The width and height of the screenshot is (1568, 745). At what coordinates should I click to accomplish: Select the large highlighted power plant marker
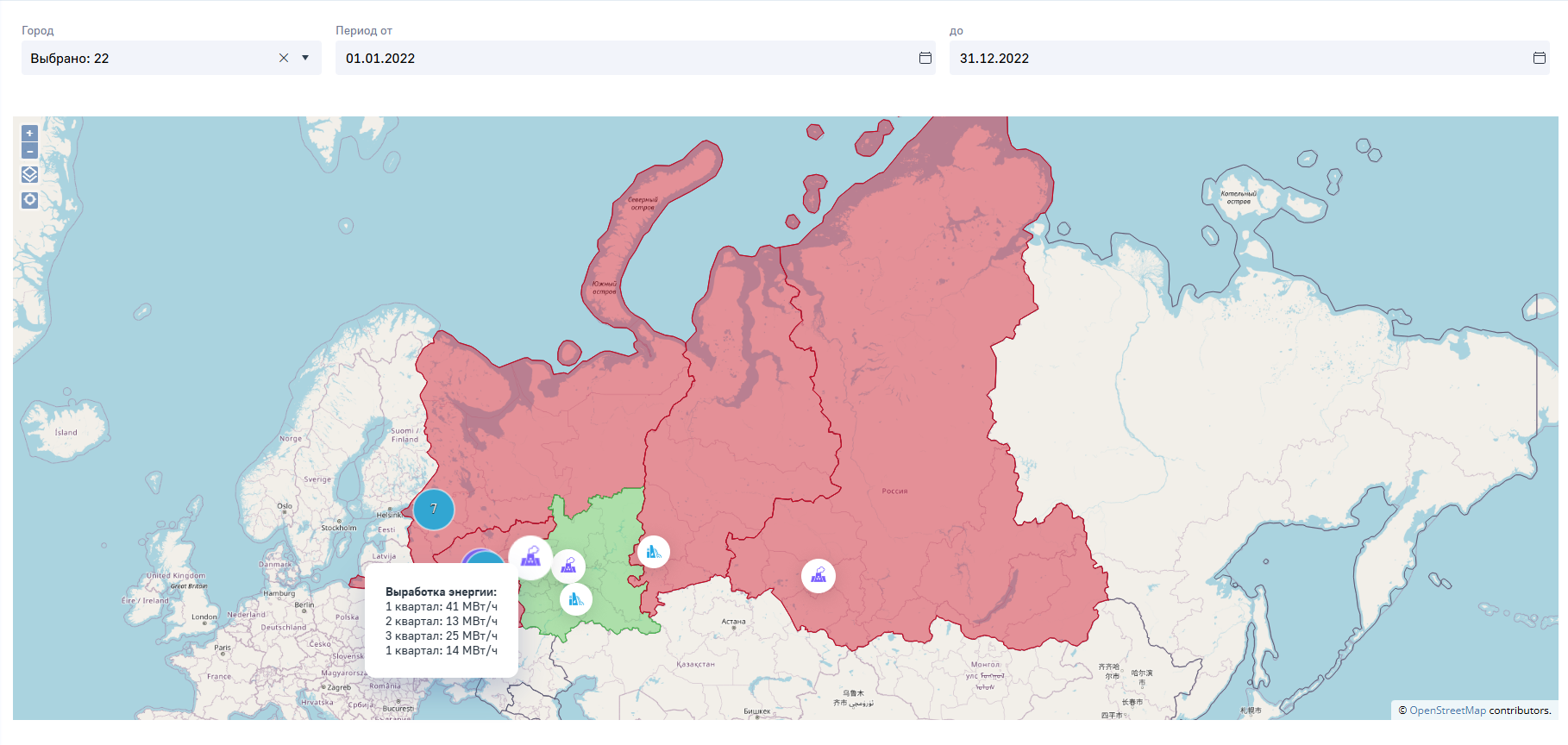point(530,557)
